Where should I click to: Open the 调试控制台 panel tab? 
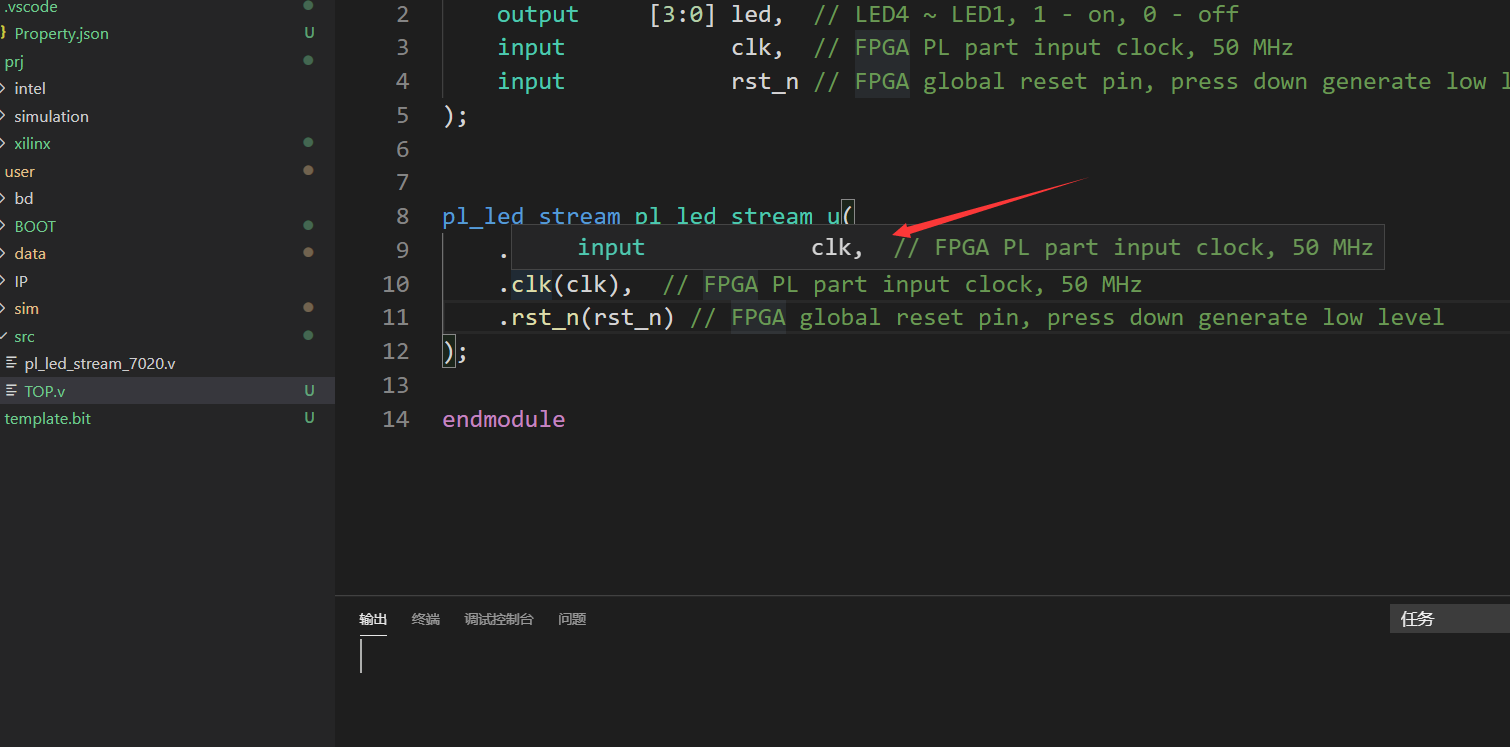[x=499, y=619]
